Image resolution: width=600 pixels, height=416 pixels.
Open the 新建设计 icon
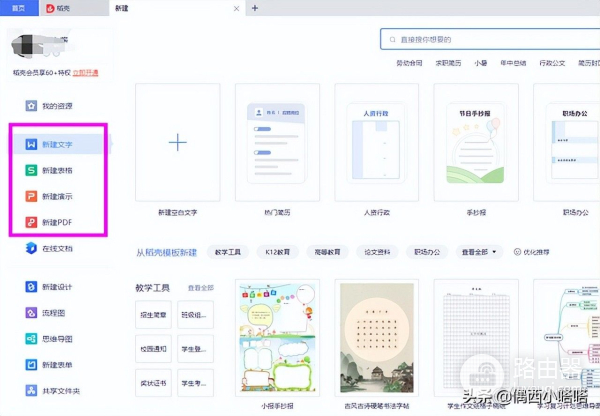31,287
